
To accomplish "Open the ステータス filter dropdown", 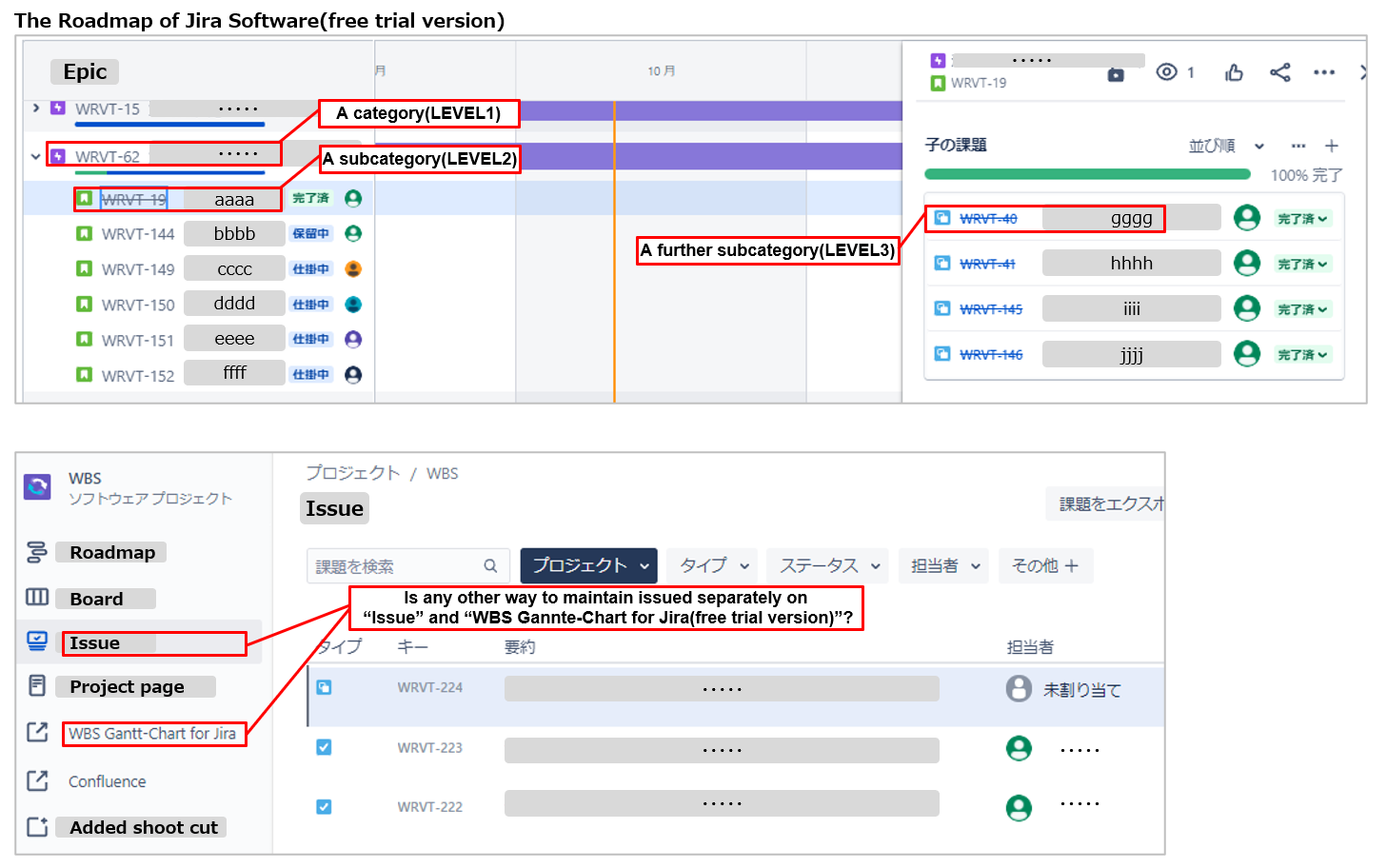I will [x=827, y=565].
